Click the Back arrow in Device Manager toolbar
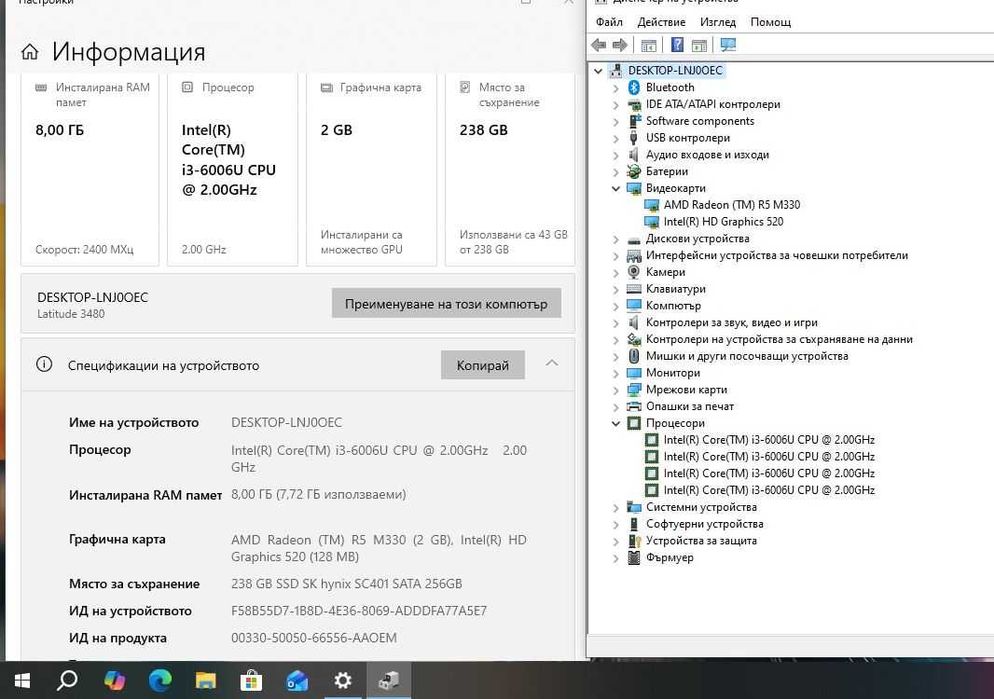 [598, 45]
